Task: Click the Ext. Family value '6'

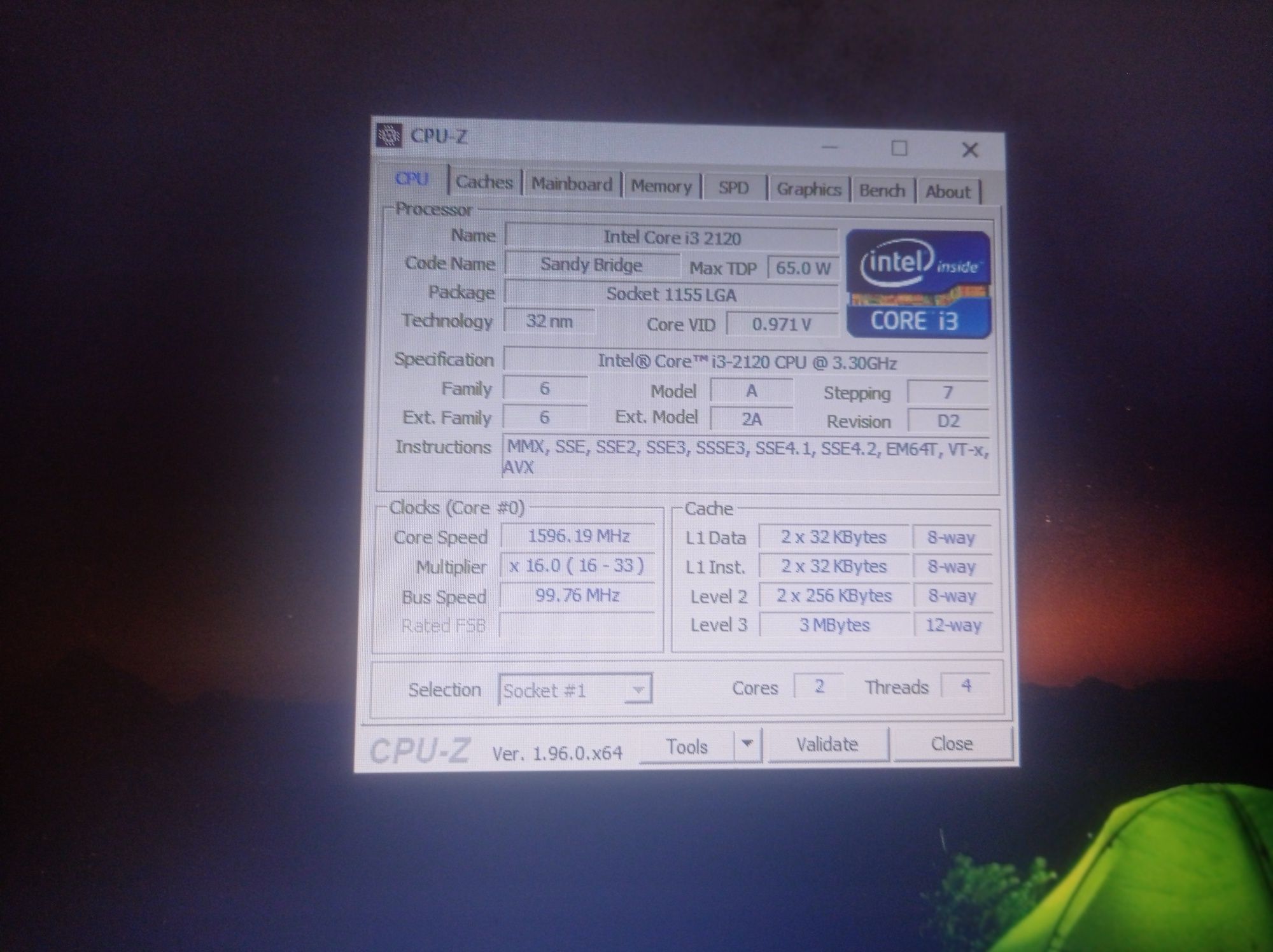Action: pyautogui.click(x=545, y=417)
